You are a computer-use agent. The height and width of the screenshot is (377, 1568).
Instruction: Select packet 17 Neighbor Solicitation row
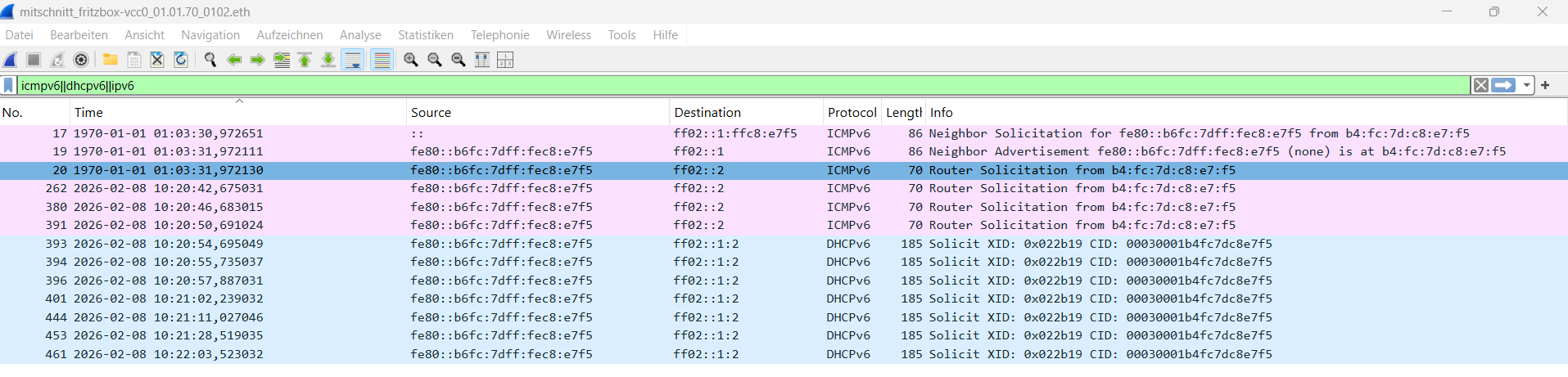pyautogui.click(x=784, y=133)
